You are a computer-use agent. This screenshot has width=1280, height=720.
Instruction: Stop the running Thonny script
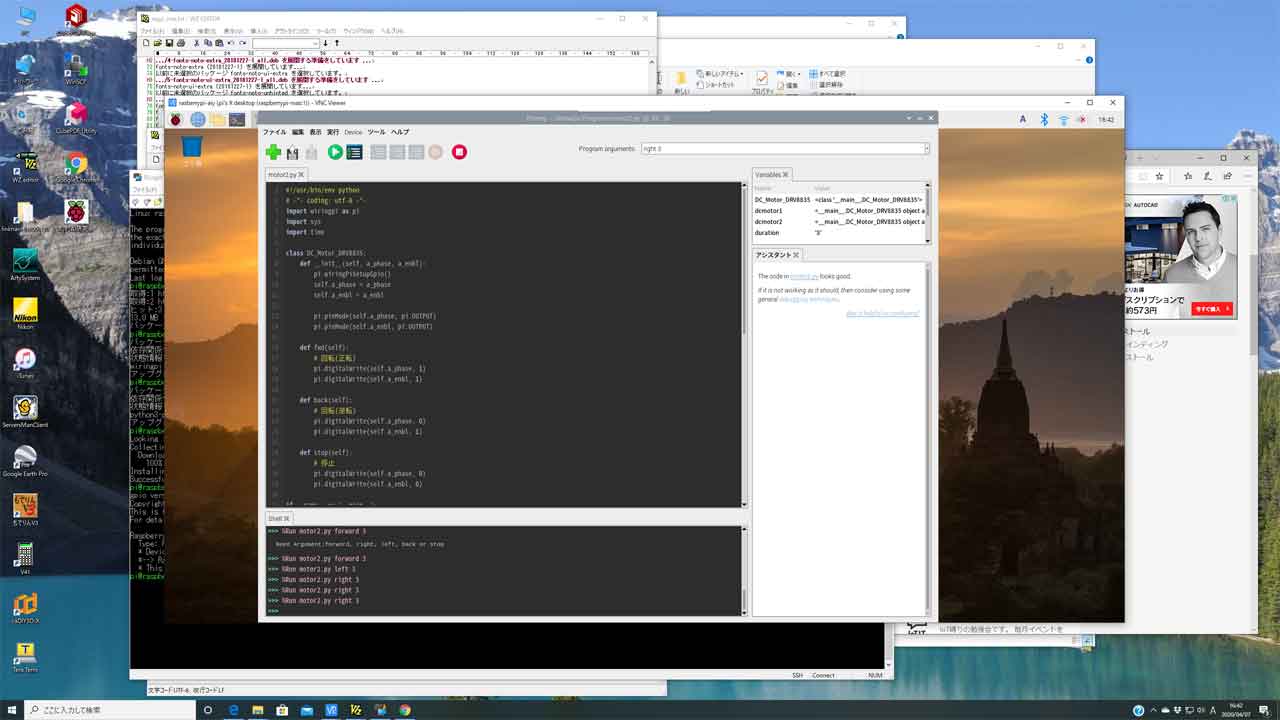point(459,151)
